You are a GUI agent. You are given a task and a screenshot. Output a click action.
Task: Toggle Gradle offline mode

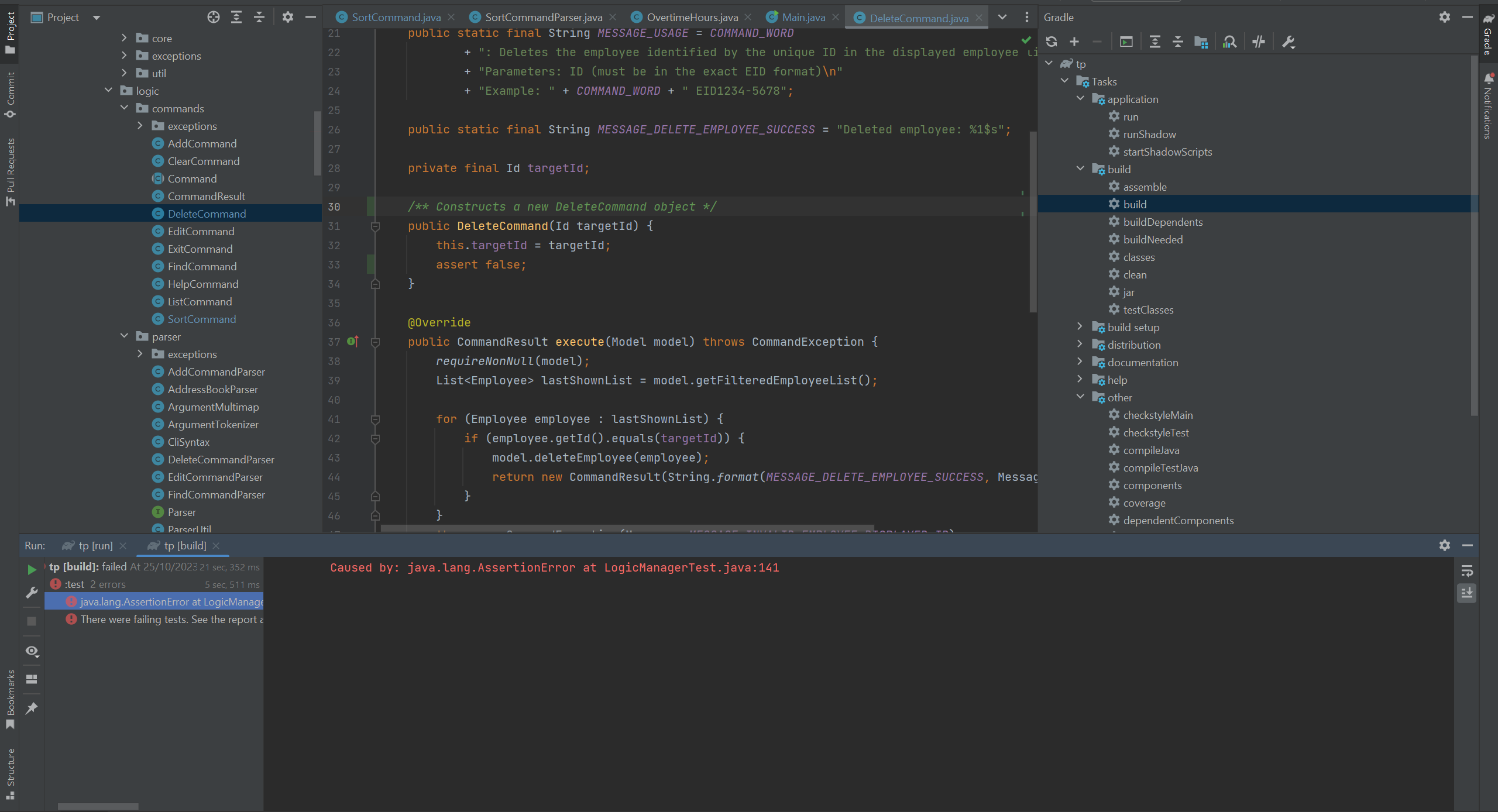[1259, 42]
